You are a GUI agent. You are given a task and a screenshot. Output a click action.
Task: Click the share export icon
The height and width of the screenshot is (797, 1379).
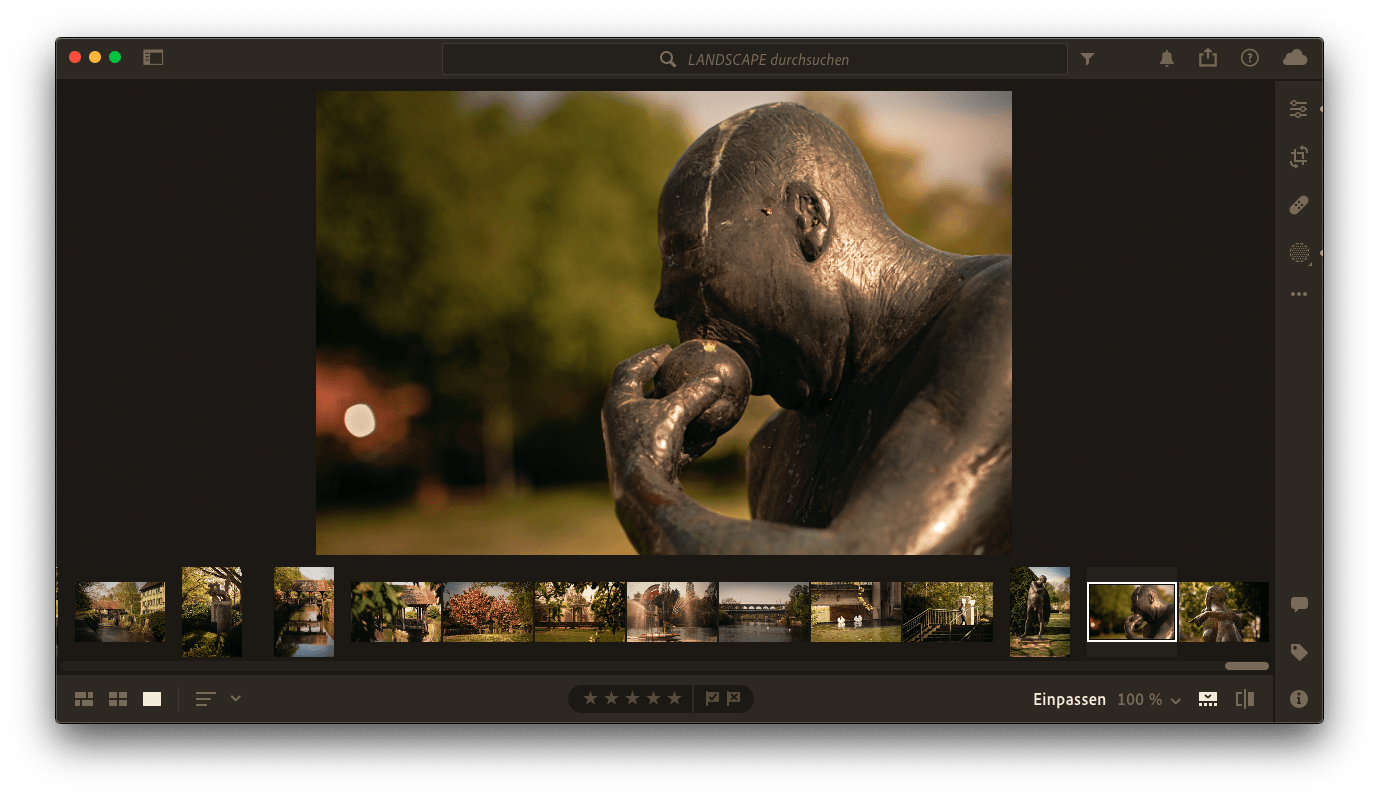point(1207,58)
